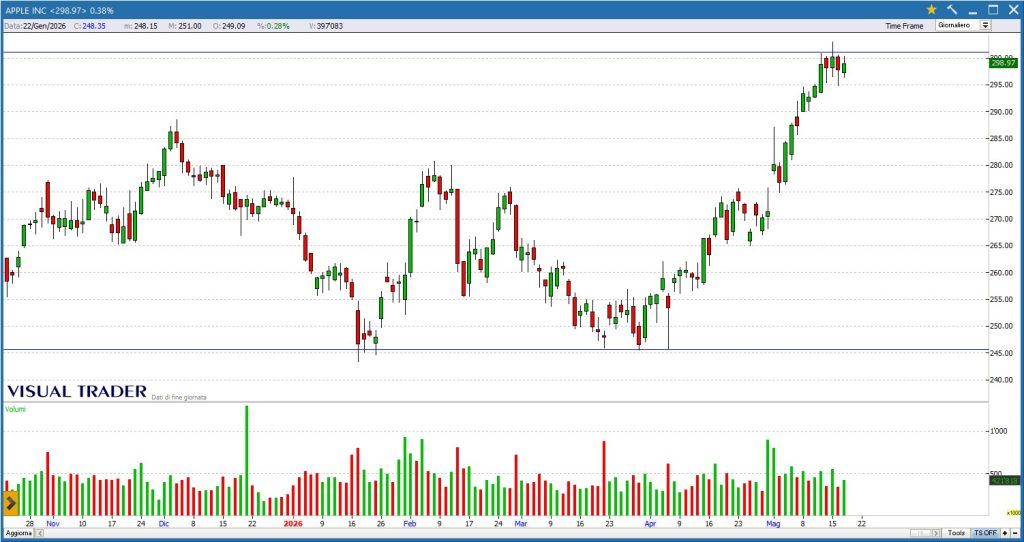Open the Tools menu button
Viewport: 1024px width, 542px height.
[x=956, y=534]
